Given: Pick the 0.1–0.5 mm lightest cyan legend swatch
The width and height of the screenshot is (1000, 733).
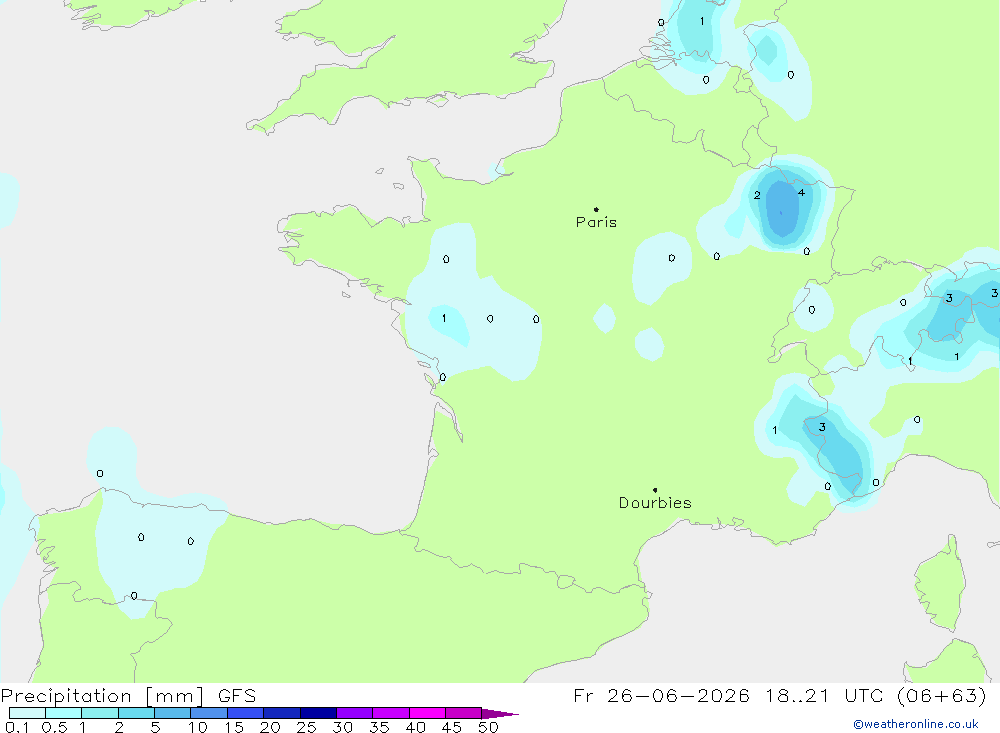Looking at the screenshot, I should [27, 713].
